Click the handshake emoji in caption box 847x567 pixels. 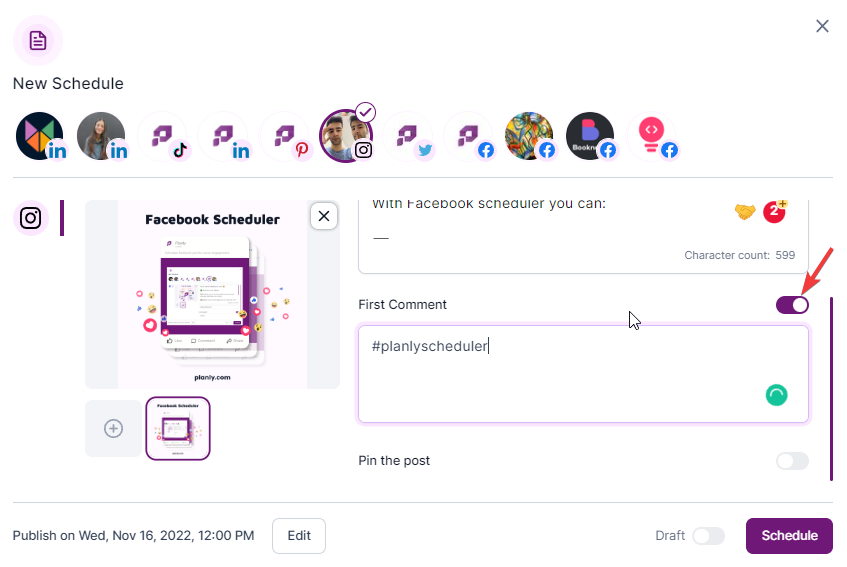pos(745,212)
